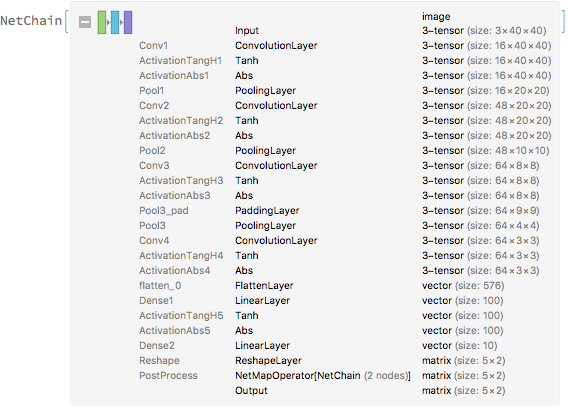Click the Output matrix port row
This screenshot has width=568, height=408.
370,391
